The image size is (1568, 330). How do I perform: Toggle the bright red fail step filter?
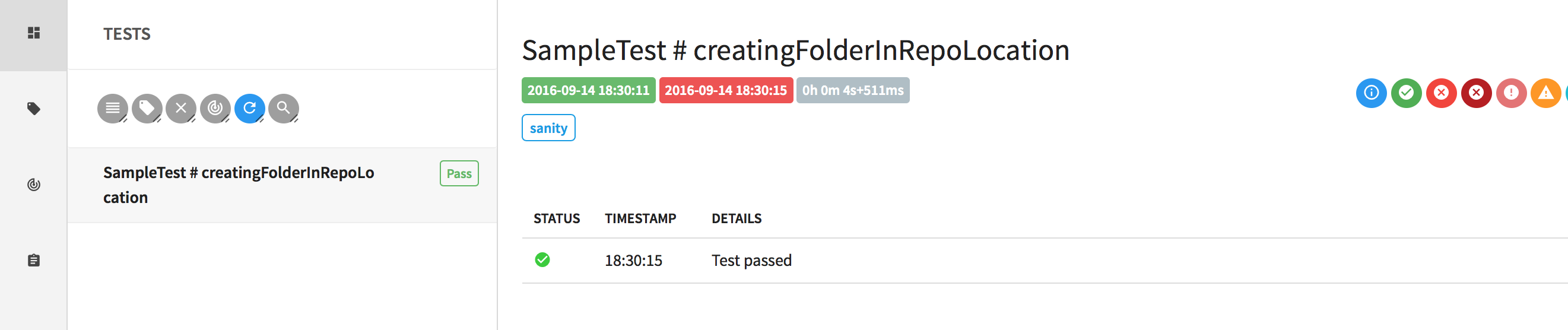(1441, 93)
